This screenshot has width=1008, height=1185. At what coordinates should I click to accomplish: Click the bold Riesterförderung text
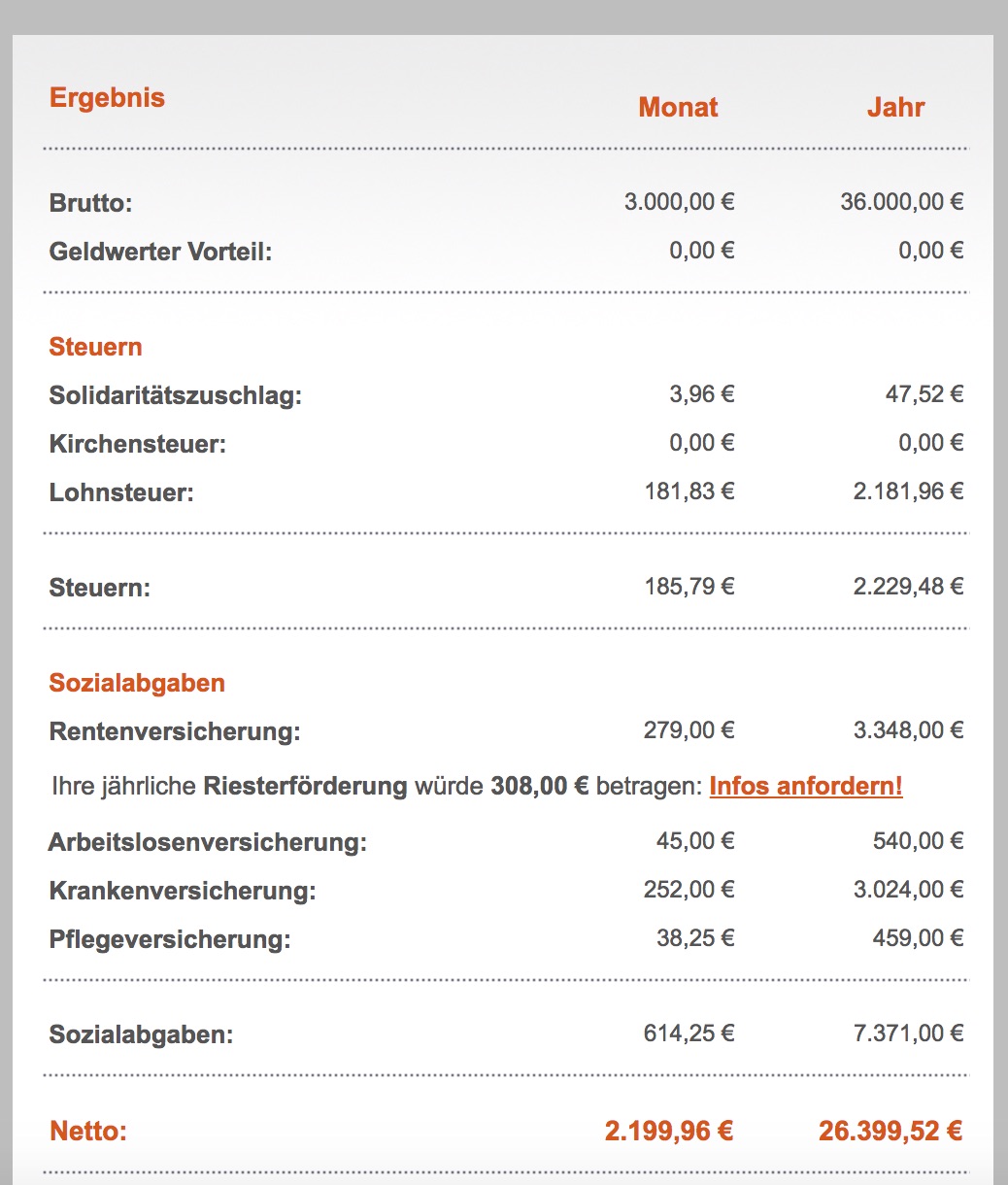(x=305, y=786)
